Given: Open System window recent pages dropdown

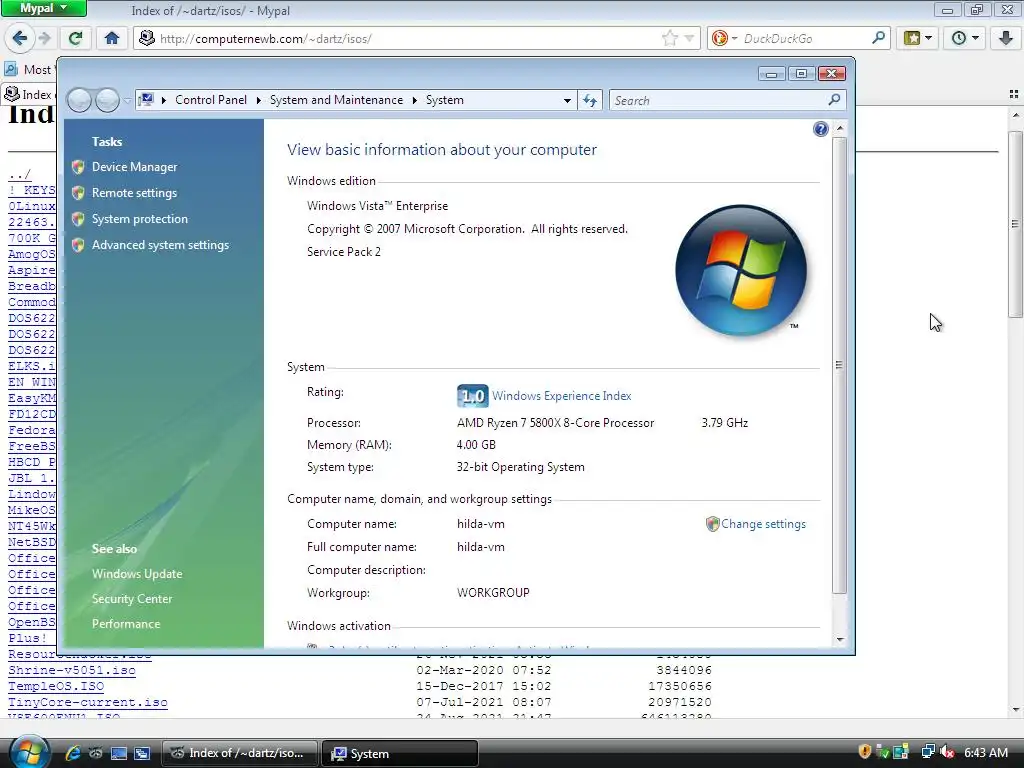Looking at the screenshot, I should (x=127, y=101).
